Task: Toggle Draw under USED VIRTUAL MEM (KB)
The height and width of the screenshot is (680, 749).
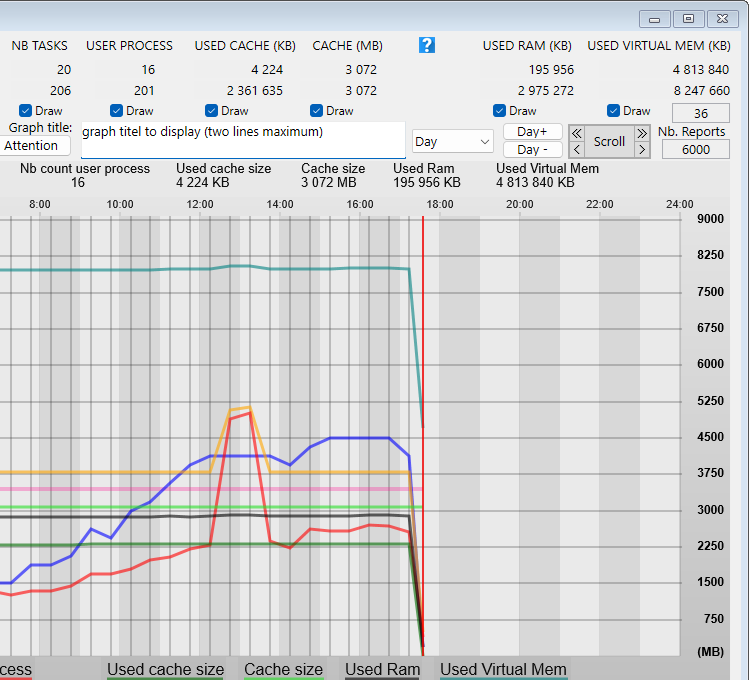Action: (614, 111)
